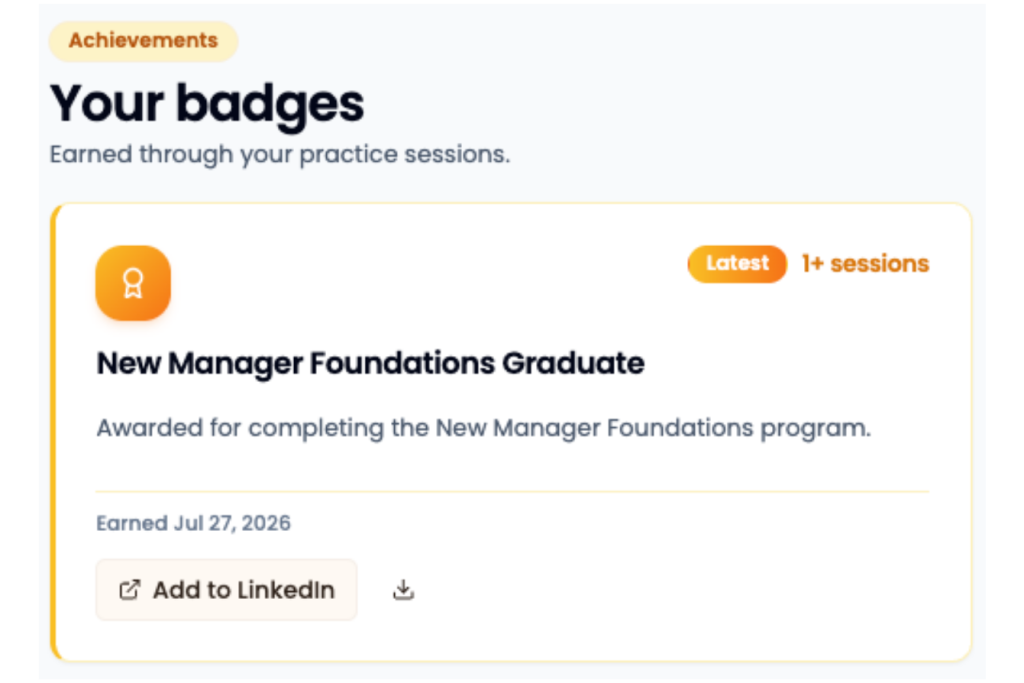The image size is (1024, 683).
Task: Click the Your badges heading
Action: [x=207, y=103]
